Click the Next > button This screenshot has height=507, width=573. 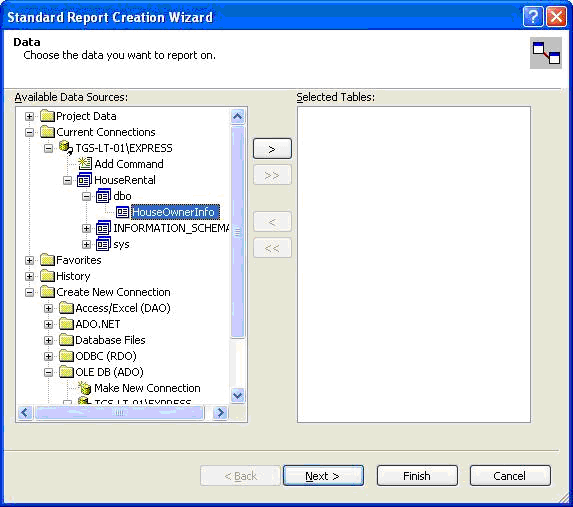323,476
